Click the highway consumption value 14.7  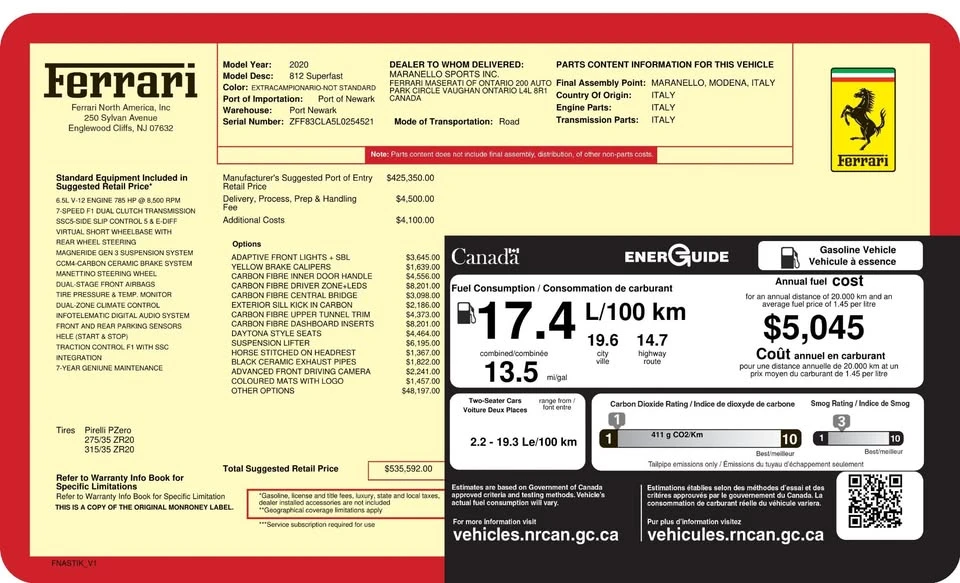[x=652, y=340]
